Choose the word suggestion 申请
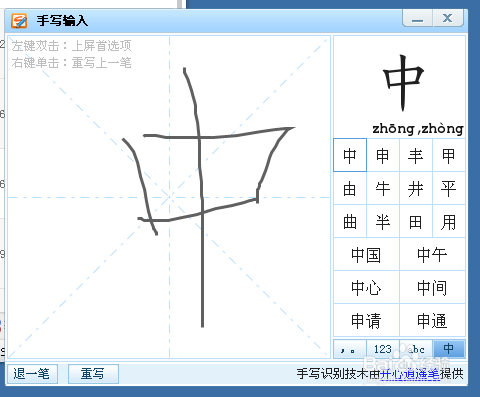 coord(366,320)
